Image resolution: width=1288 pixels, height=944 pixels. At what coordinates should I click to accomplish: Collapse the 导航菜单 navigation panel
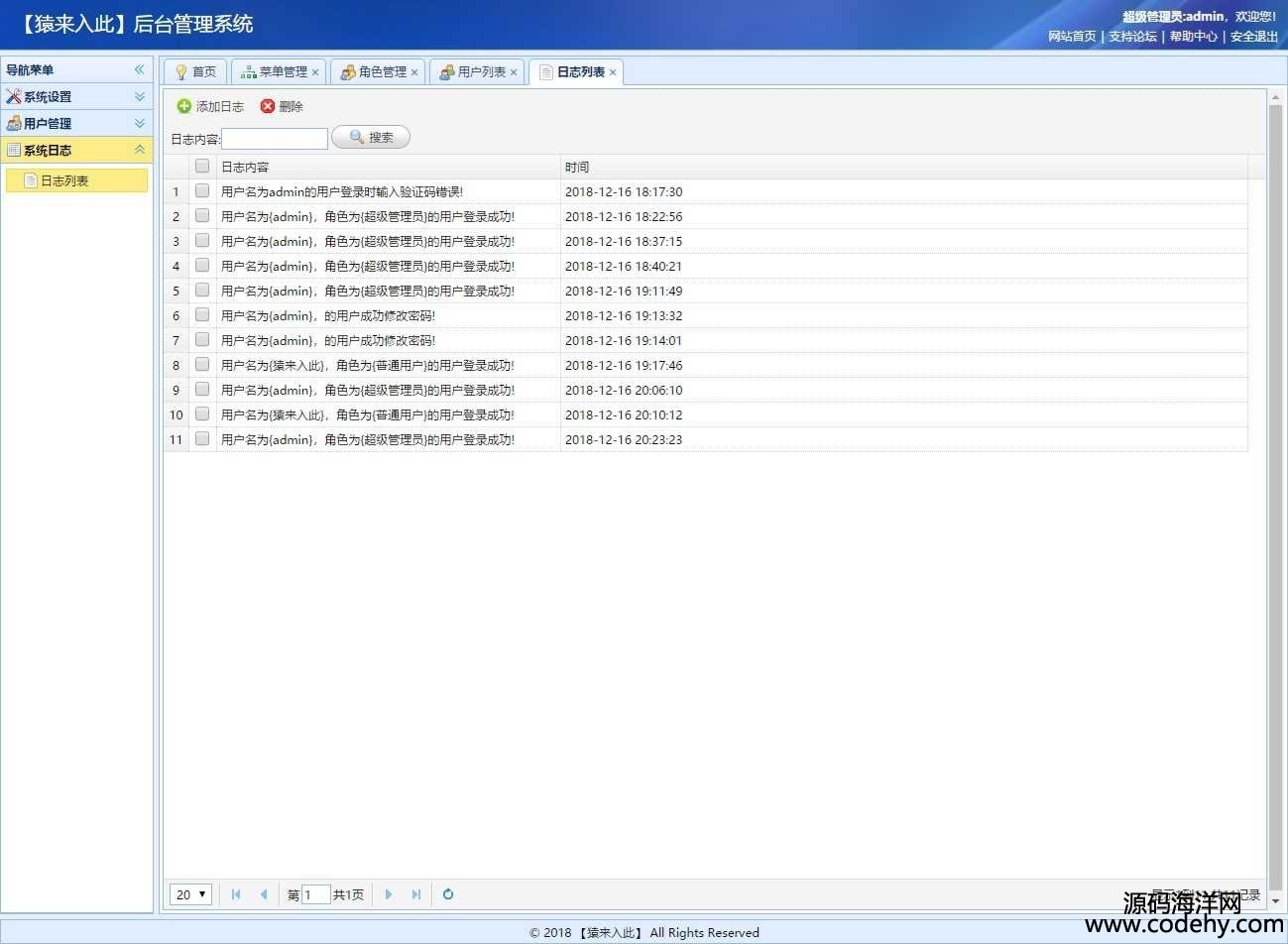coord(140,69)
